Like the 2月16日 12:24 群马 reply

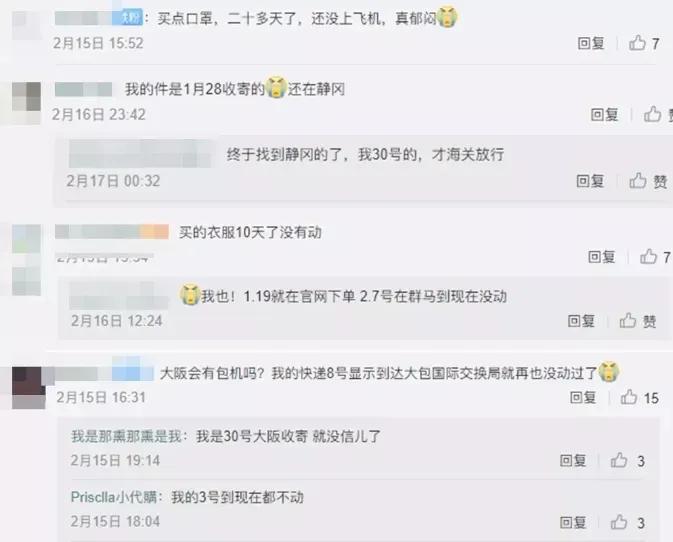coord(638,321)
